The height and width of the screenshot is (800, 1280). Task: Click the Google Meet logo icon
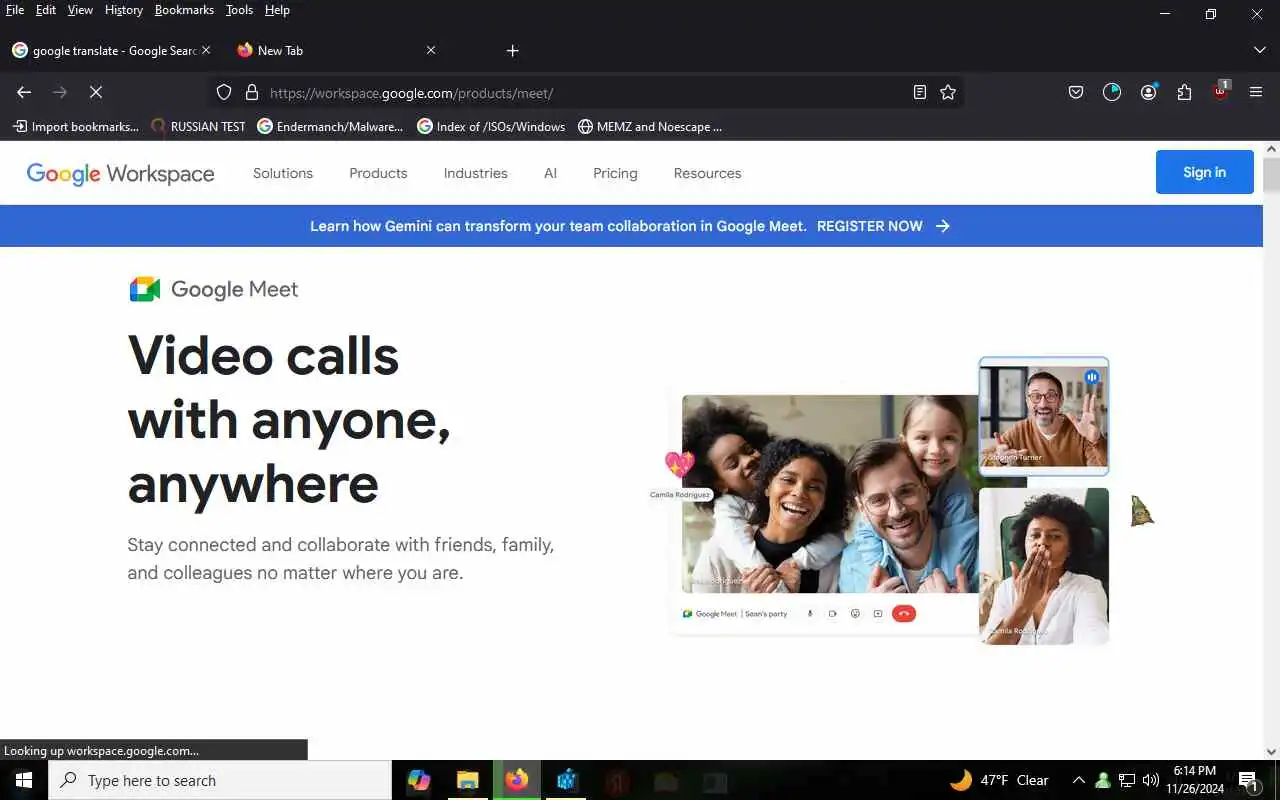coord(145,289)
